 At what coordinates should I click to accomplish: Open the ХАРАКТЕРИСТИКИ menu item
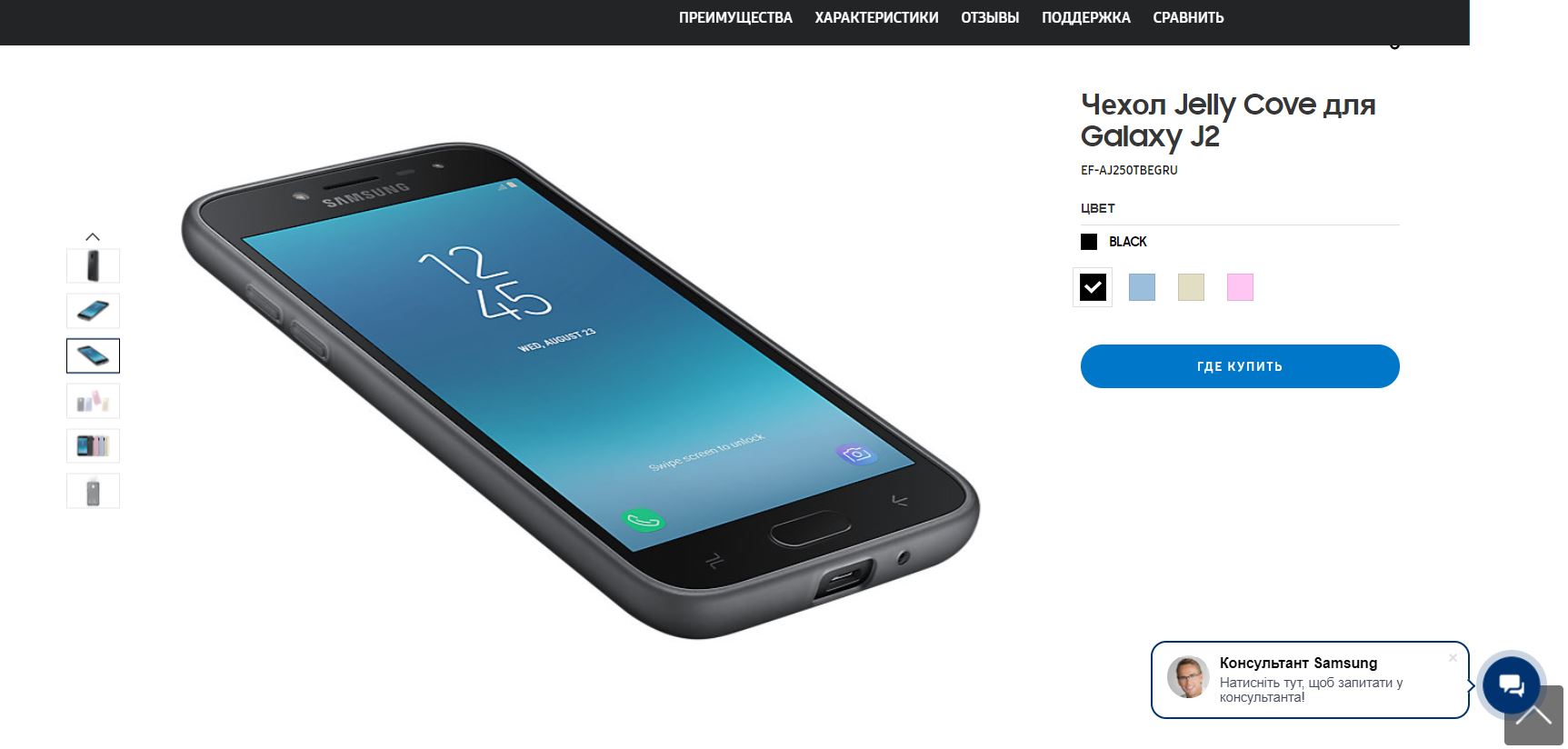(x=876, y=17)
